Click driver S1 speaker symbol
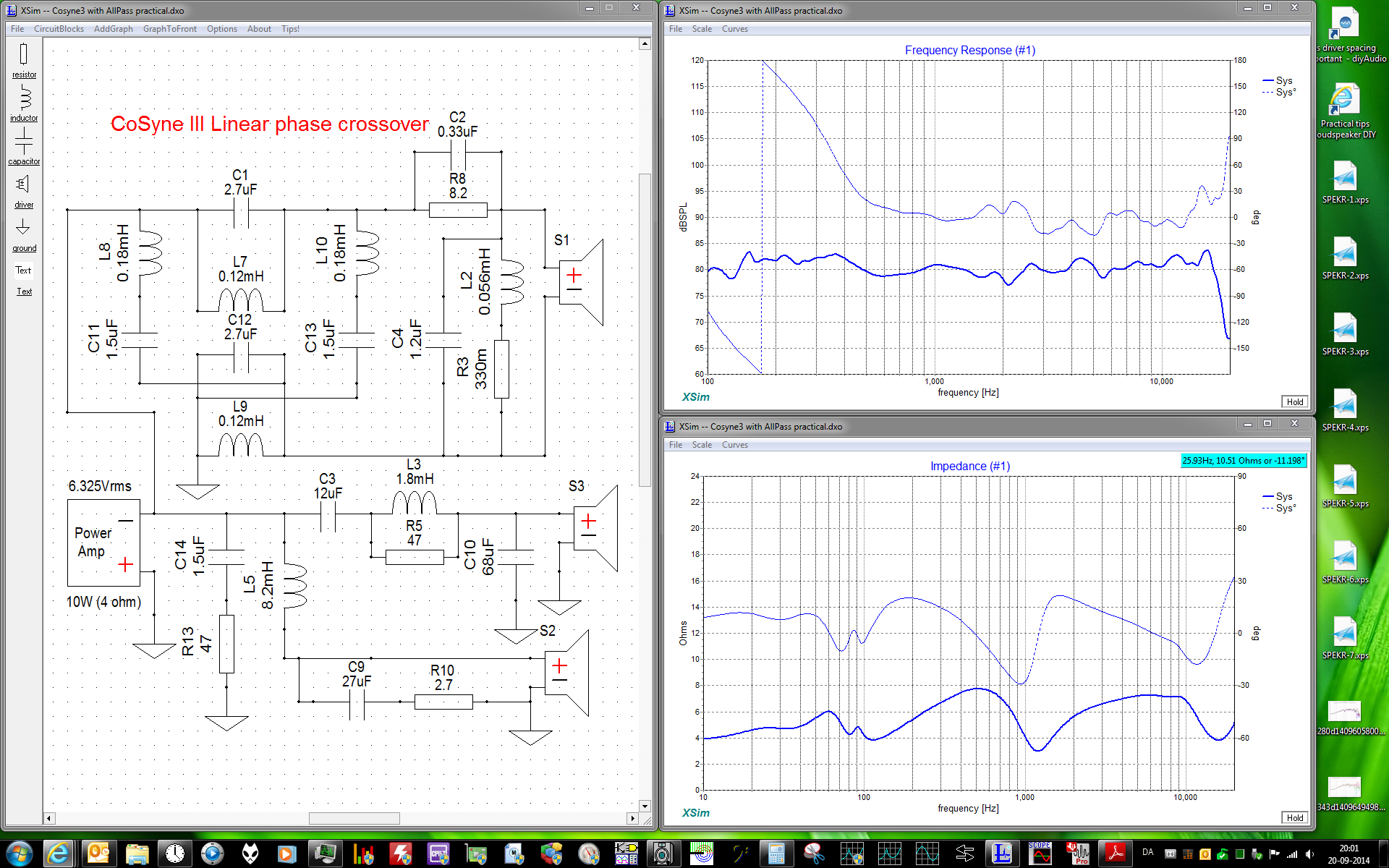Viewport: 1389px width, 868px height. click(x=582, y=282)
